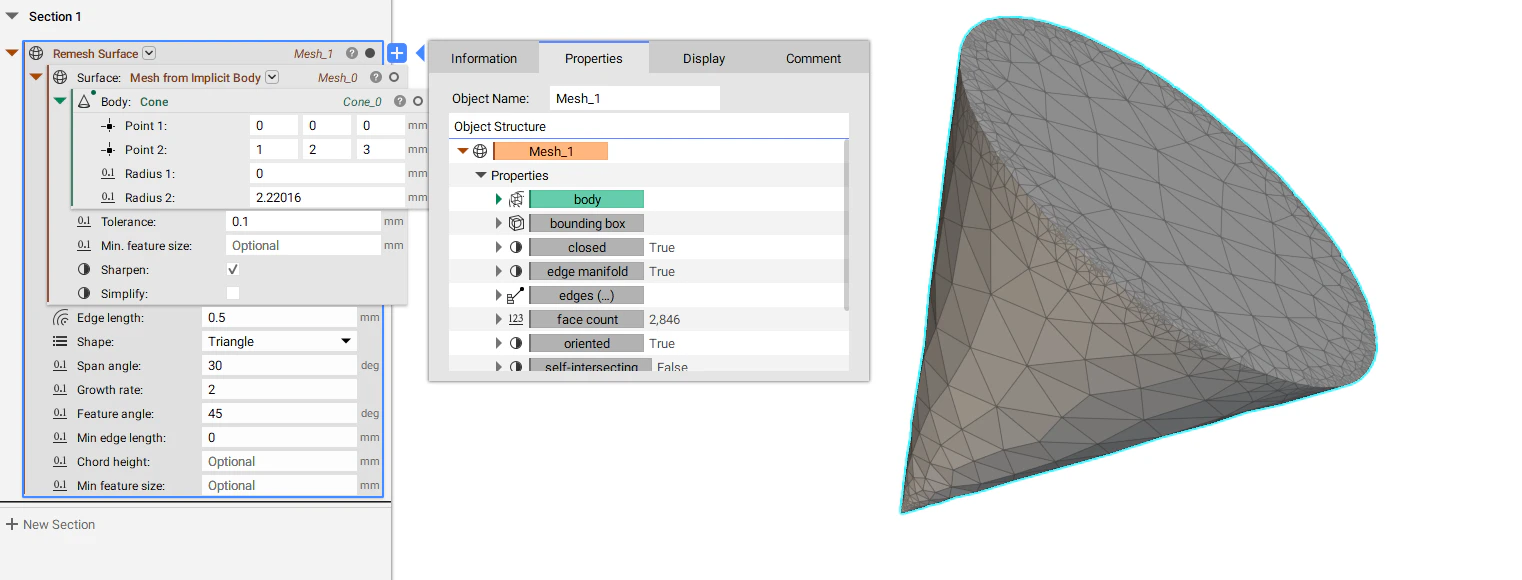Collapse the Mesh_1 node in Object Structure
1522x580 pixels.
coord(462,151)
